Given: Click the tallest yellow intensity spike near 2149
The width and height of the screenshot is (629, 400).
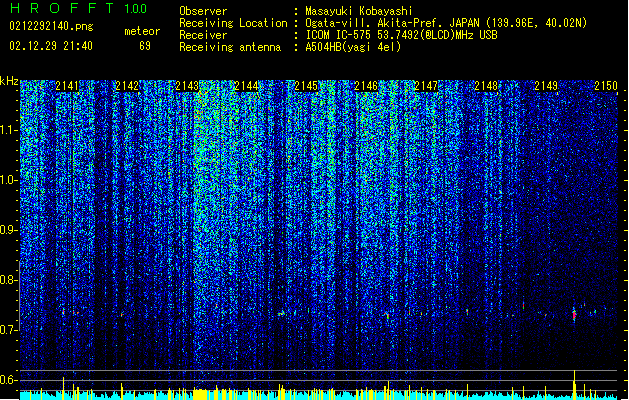Looking at the screenshot, I should pos(574,384).
